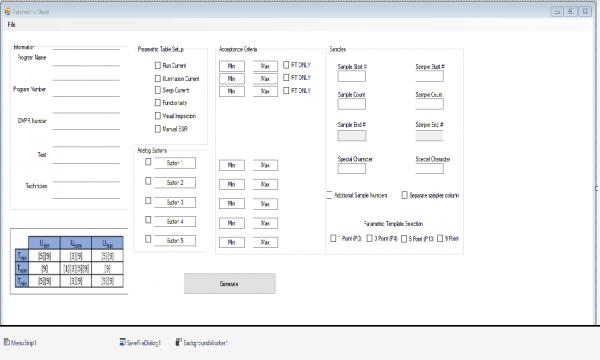Open the File menu
The image size is (600, 360).
[11, 24]
